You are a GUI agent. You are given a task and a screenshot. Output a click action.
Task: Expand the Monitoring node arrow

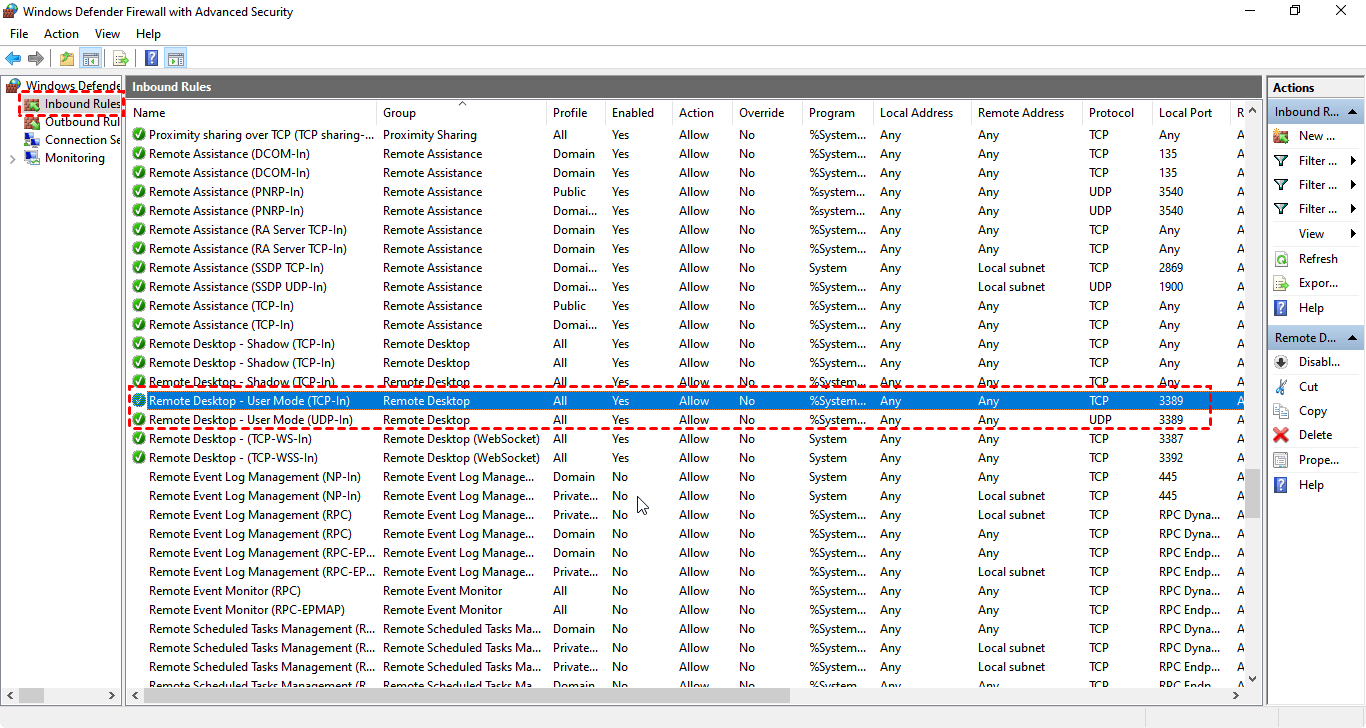[12, 158]
